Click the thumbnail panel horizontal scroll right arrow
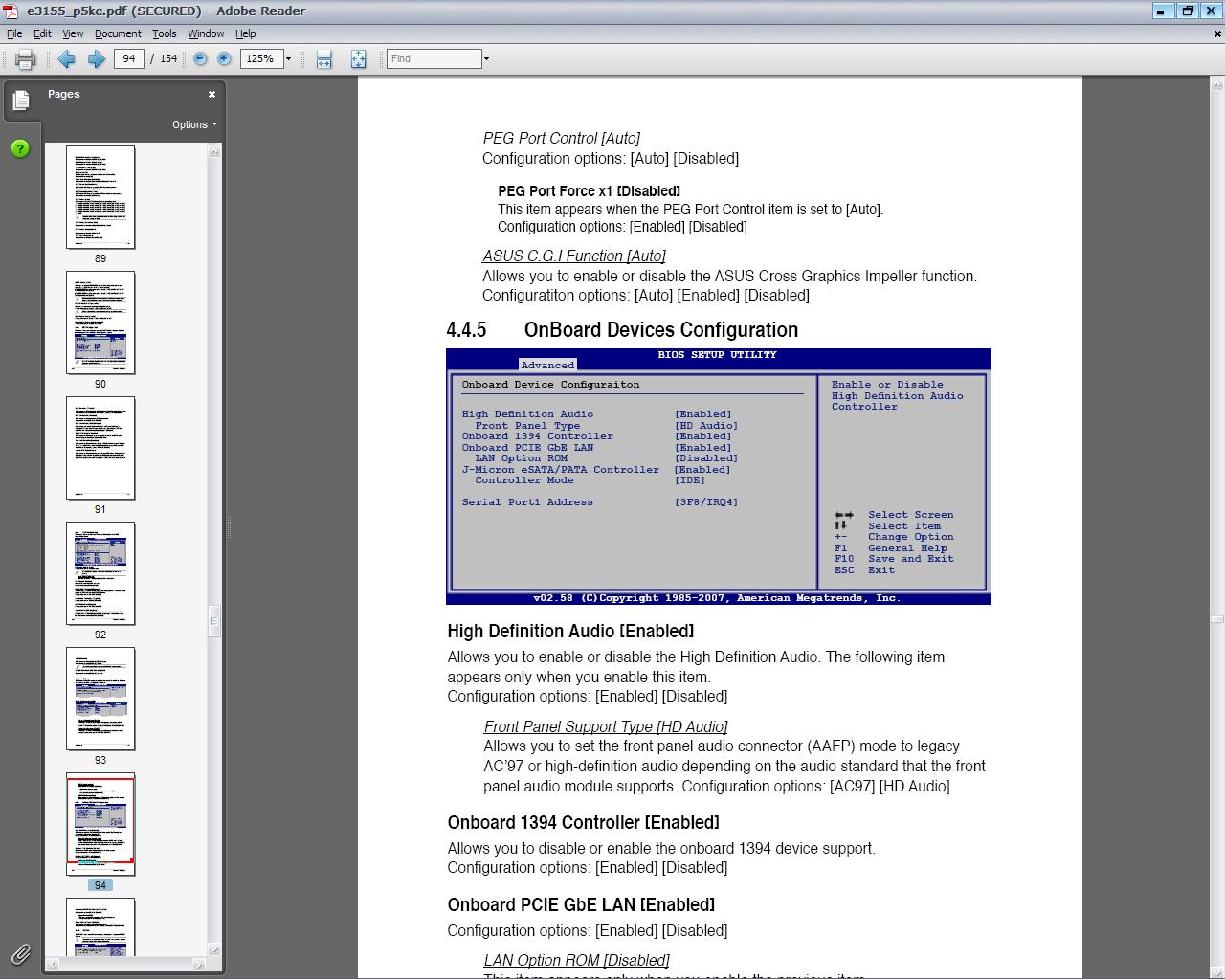 [200, 965]
